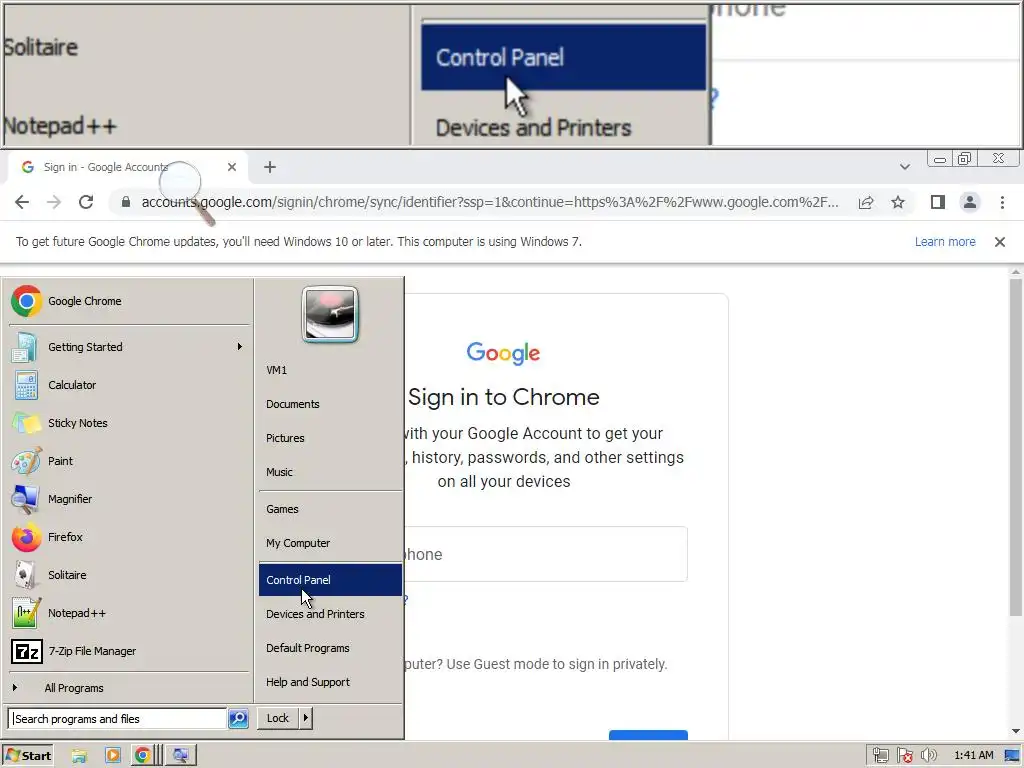Click the page vertical scrollbar
This screenshot has width=1024, height=768.
[x=1016, y=447]
